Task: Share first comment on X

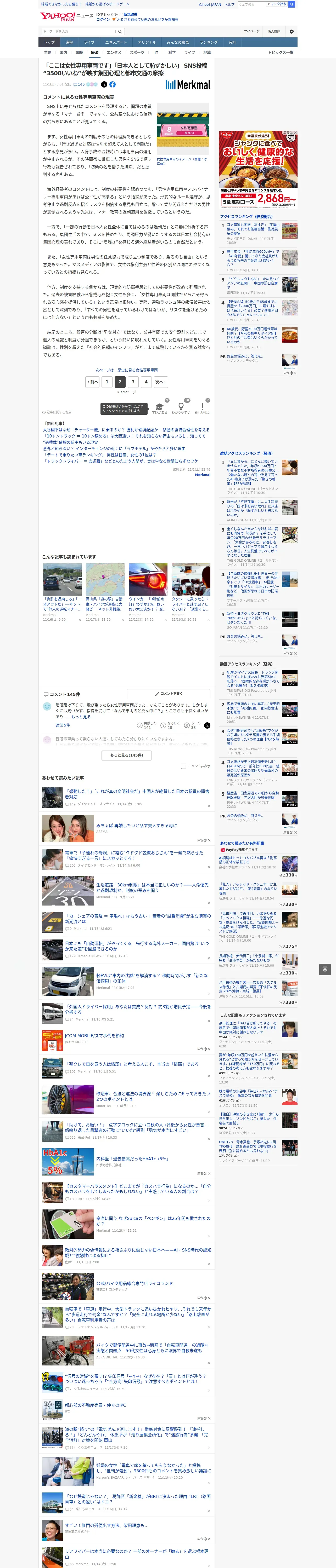Action: (x=207, y=725)
